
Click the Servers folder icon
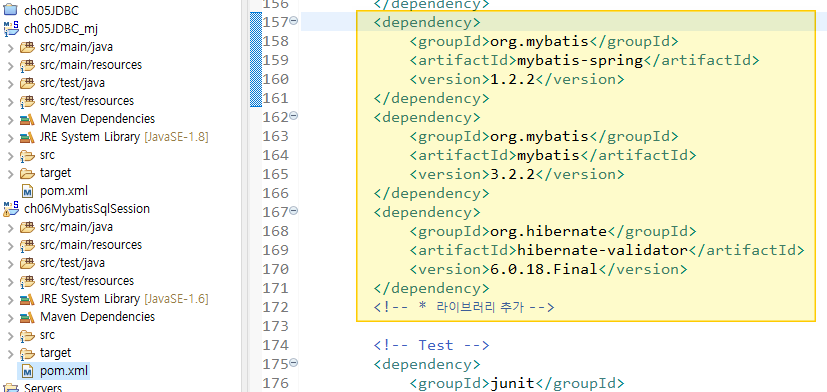pyautogui.click(x=10, y=388)
